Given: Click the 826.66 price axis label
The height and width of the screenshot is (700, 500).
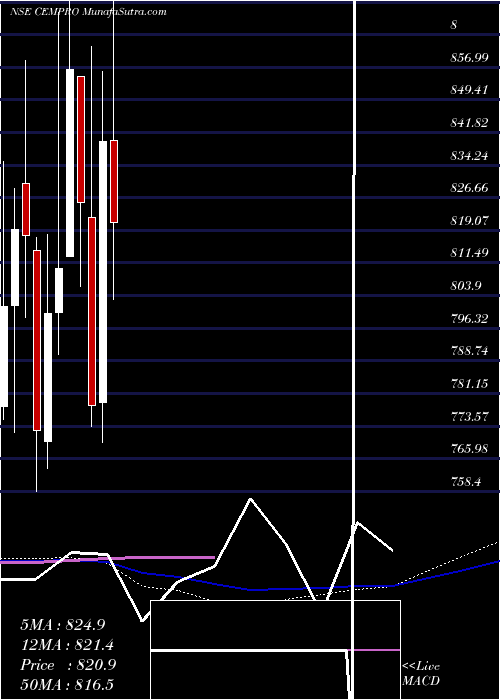Looking at the screenshot, I should click(469, 188).
